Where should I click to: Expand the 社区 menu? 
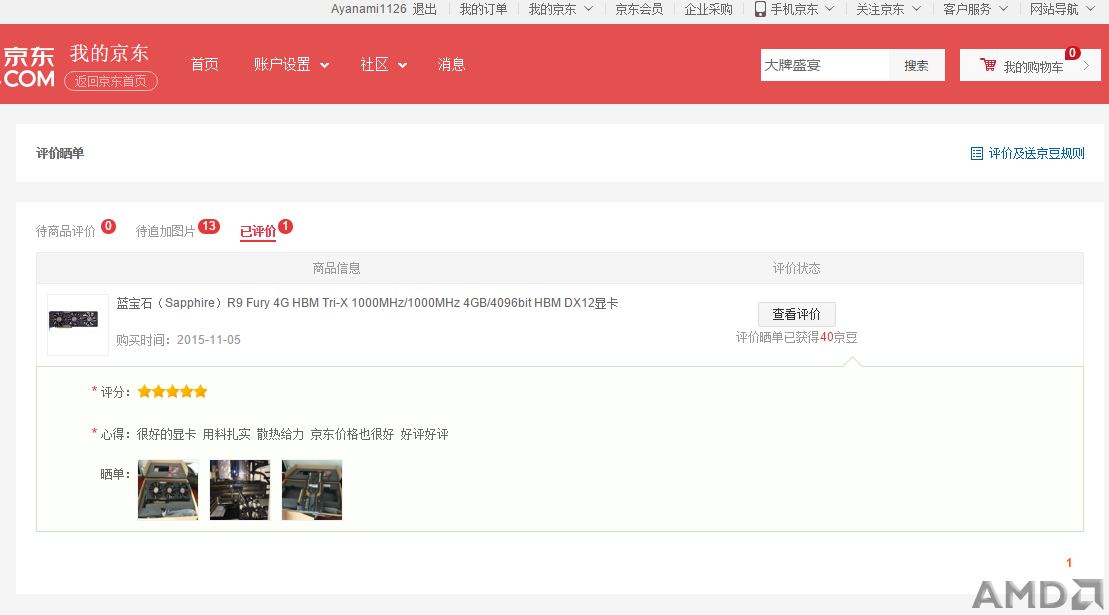tap(383, 64)
